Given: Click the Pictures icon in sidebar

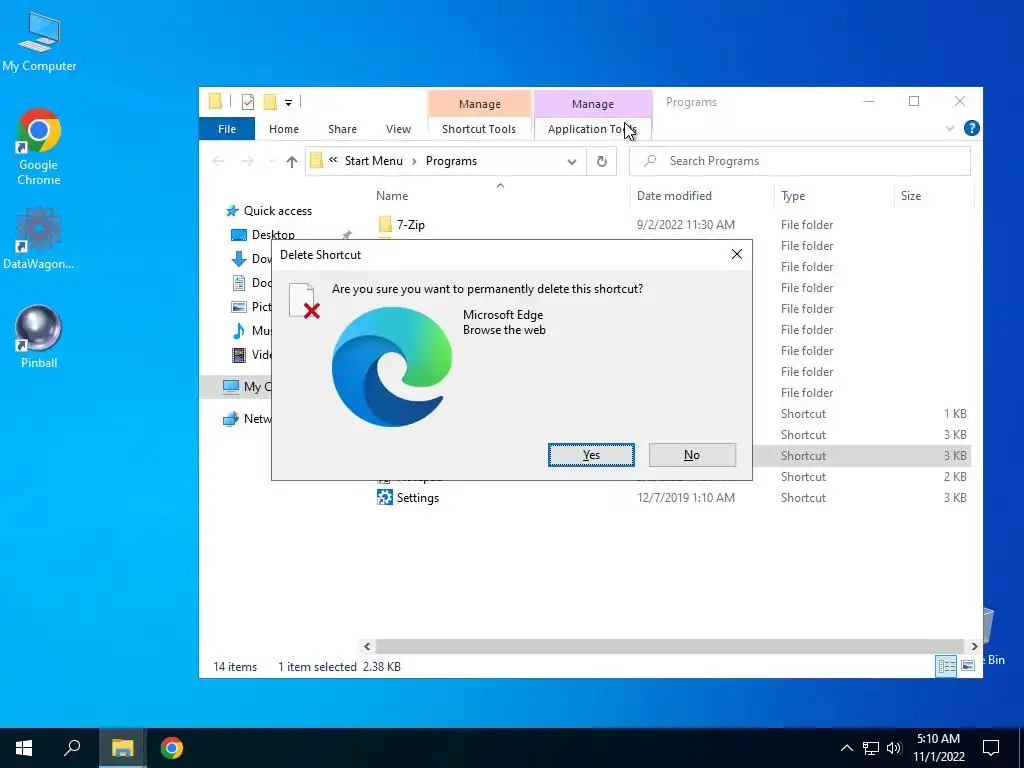Looking at the screenshot, I should click(239, 306).
